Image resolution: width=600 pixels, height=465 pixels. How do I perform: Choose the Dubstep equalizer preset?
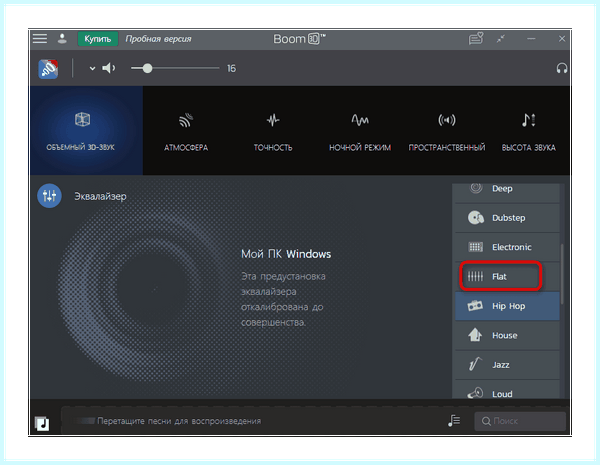click(507, 218)
